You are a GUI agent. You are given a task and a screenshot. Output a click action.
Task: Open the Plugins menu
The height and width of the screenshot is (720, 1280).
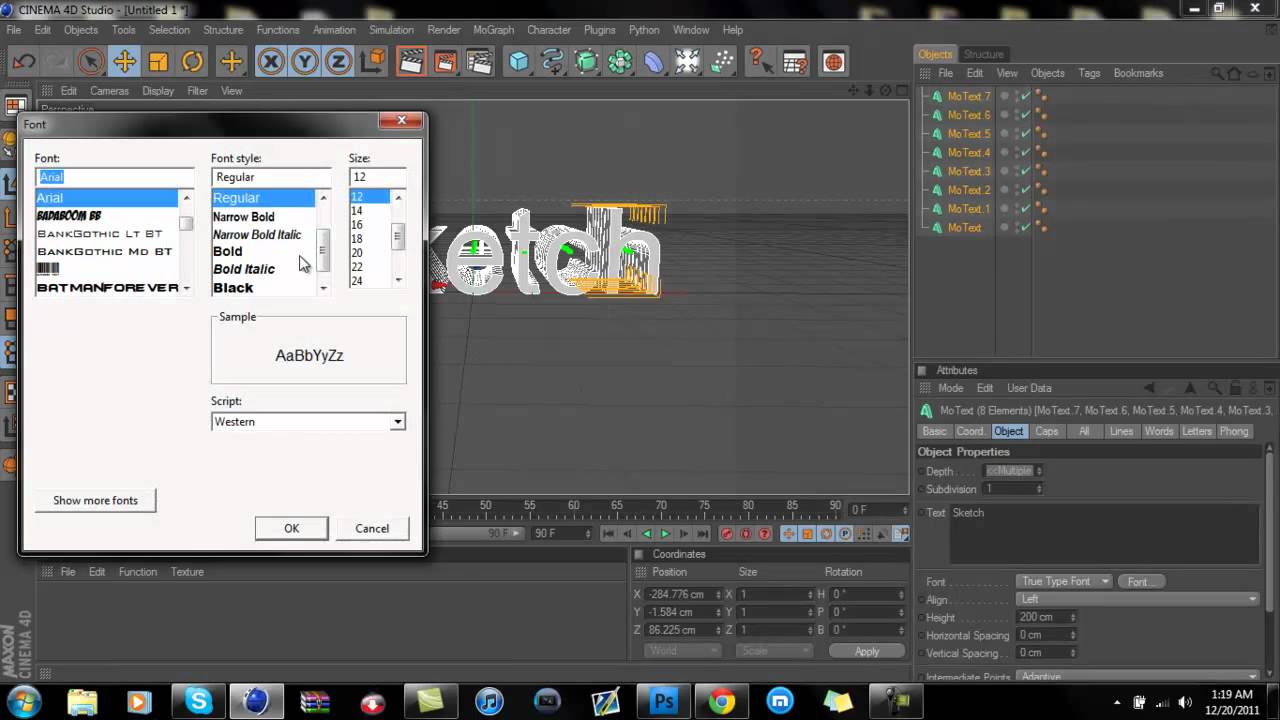point(600,30)
